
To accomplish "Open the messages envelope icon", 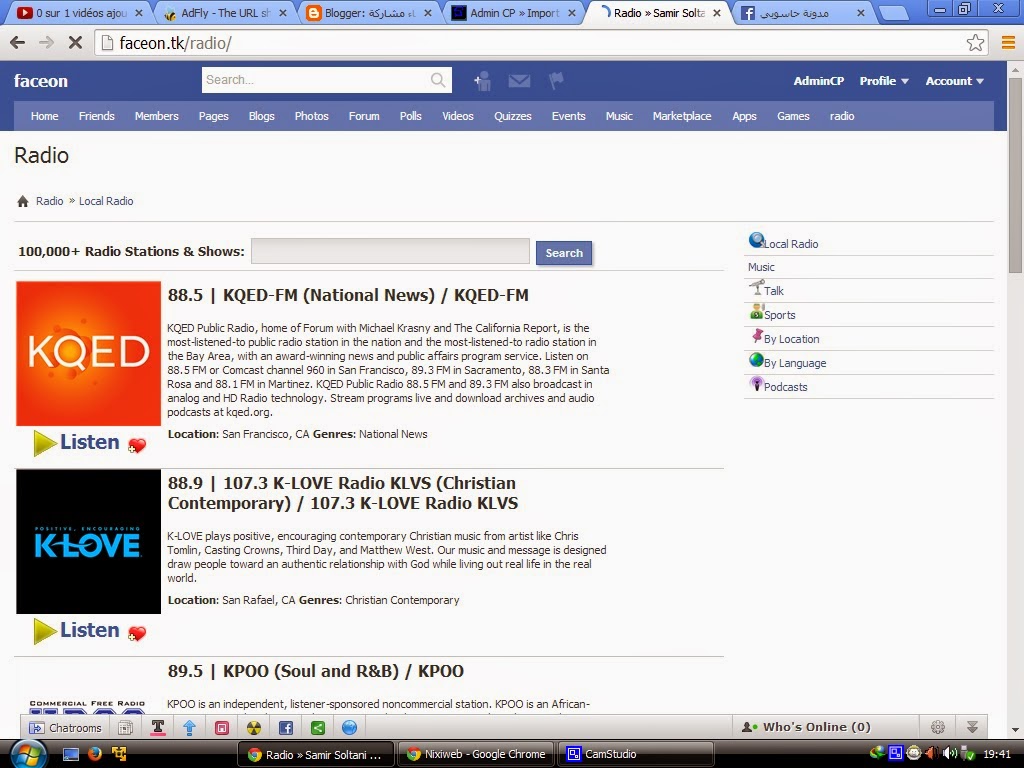I will click(x=519, y=81).
